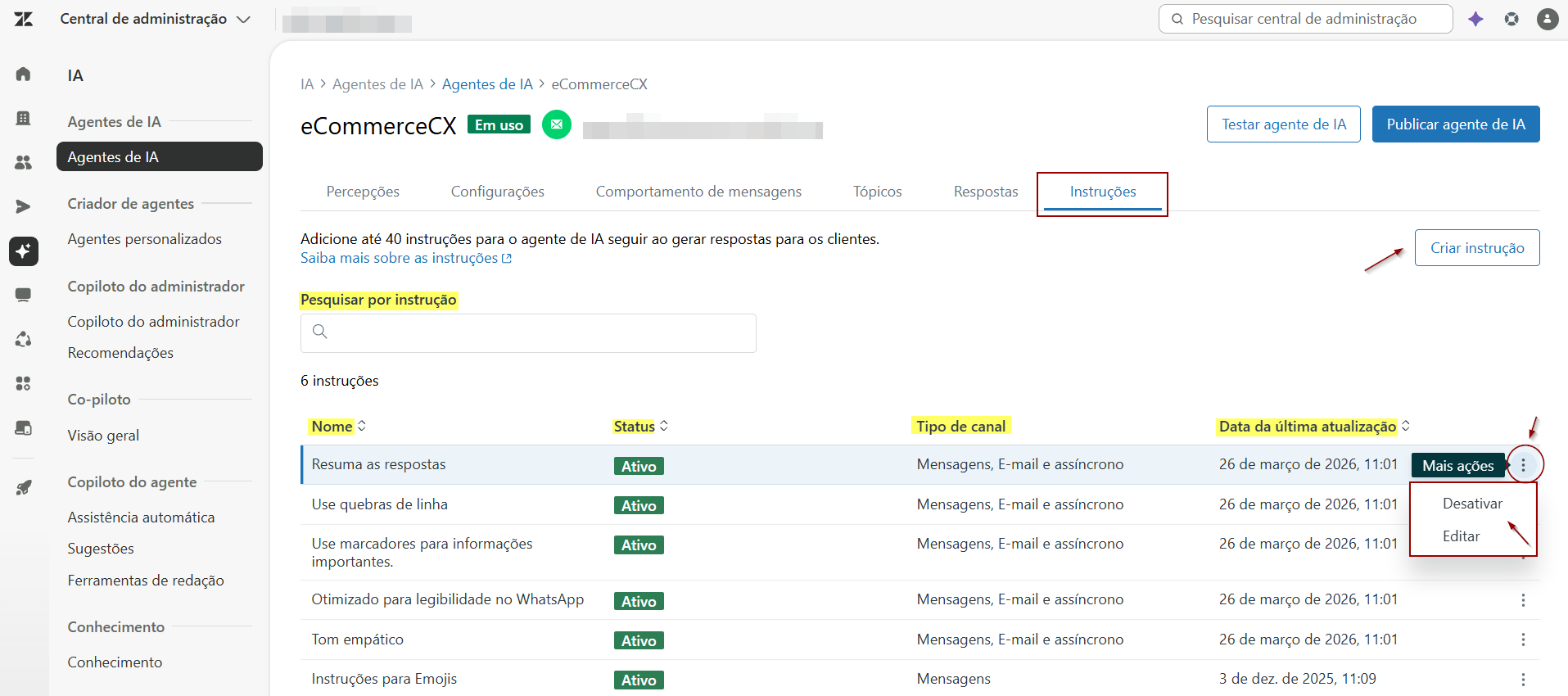The image size is (1568, 696).
Task: Open Ferramentas de redação in the sidebar
Action: [146, 581]
